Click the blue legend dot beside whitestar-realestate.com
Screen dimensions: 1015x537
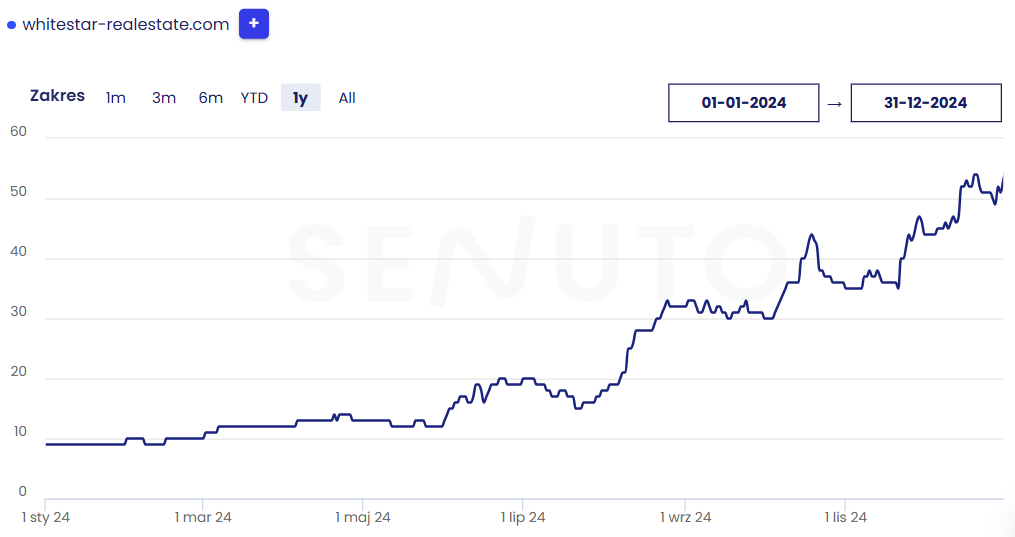(12, 25)
